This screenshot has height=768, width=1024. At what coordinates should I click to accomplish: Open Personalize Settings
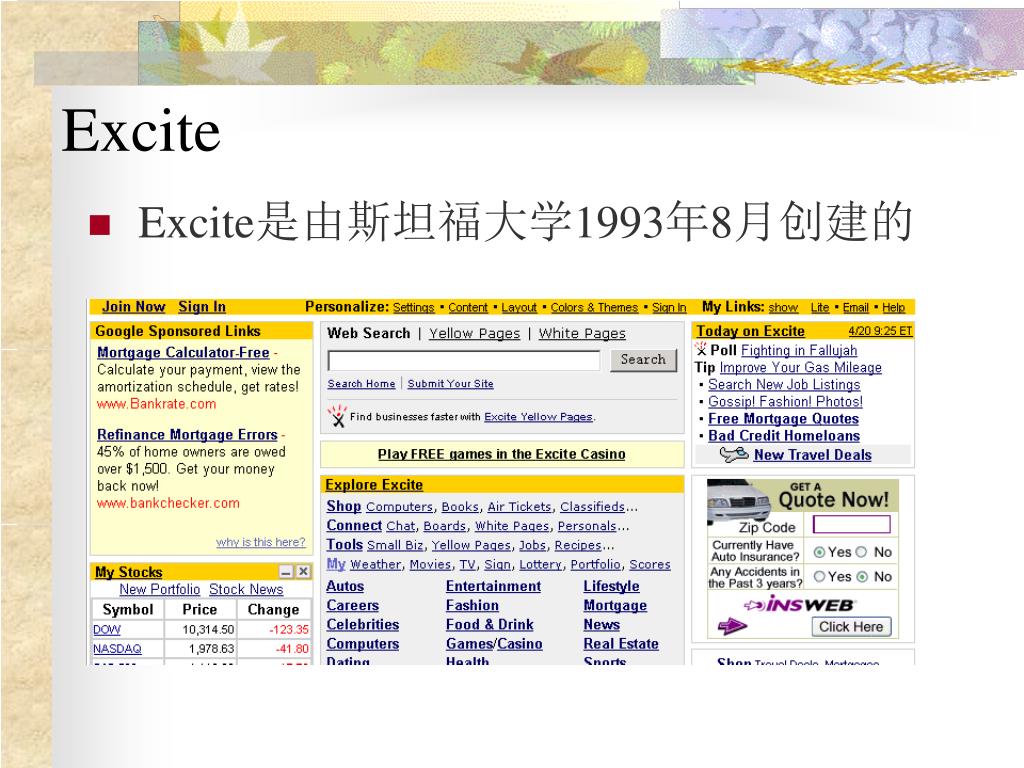(413, 308)
